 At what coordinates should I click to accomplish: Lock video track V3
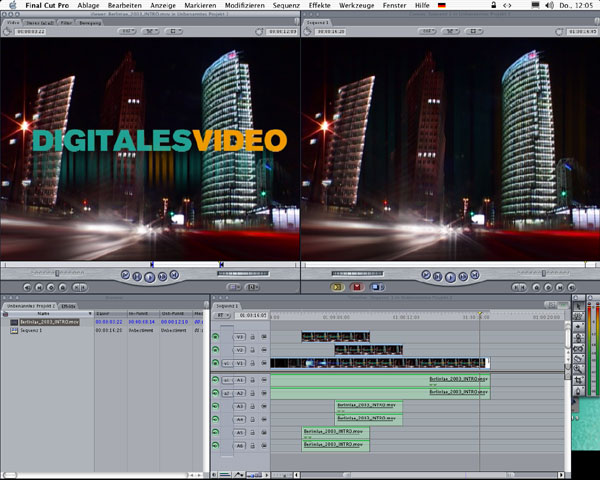point(253,337)
